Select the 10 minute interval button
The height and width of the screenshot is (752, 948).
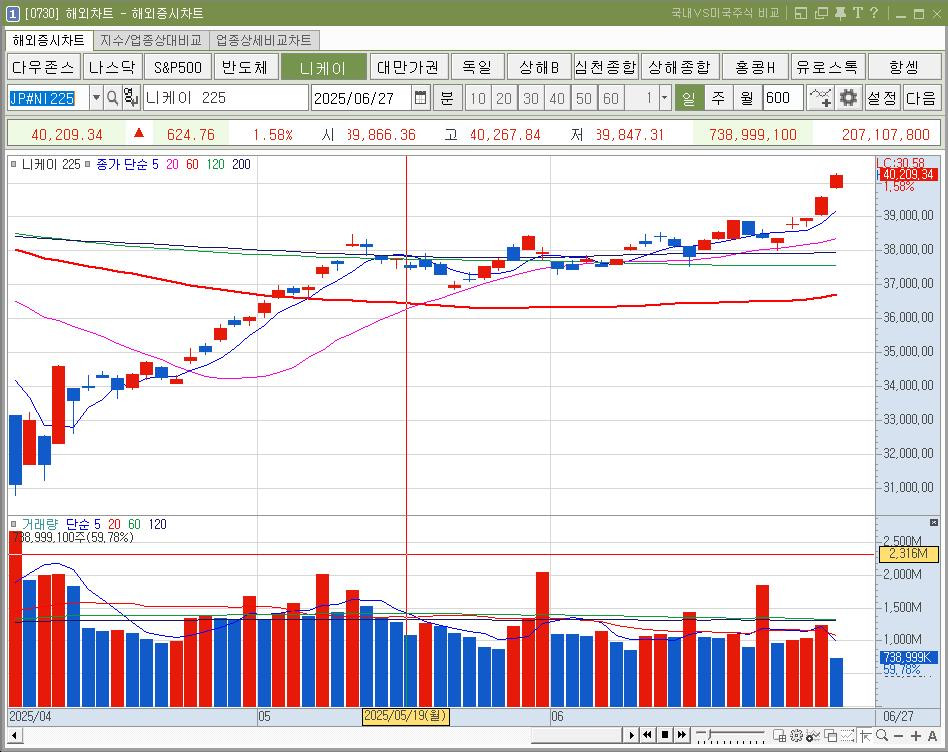478,98
